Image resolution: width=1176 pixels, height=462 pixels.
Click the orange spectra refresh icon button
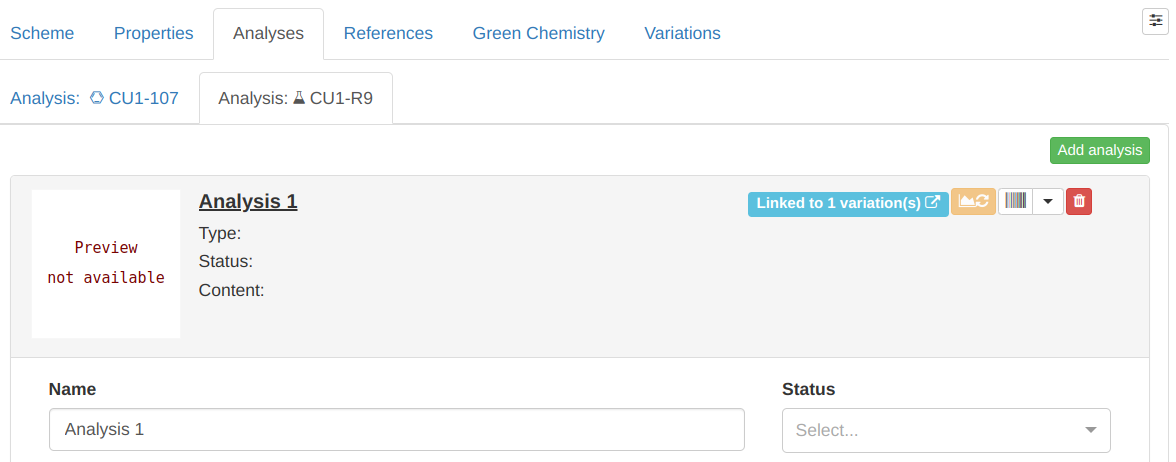click(x=973, y=202)
